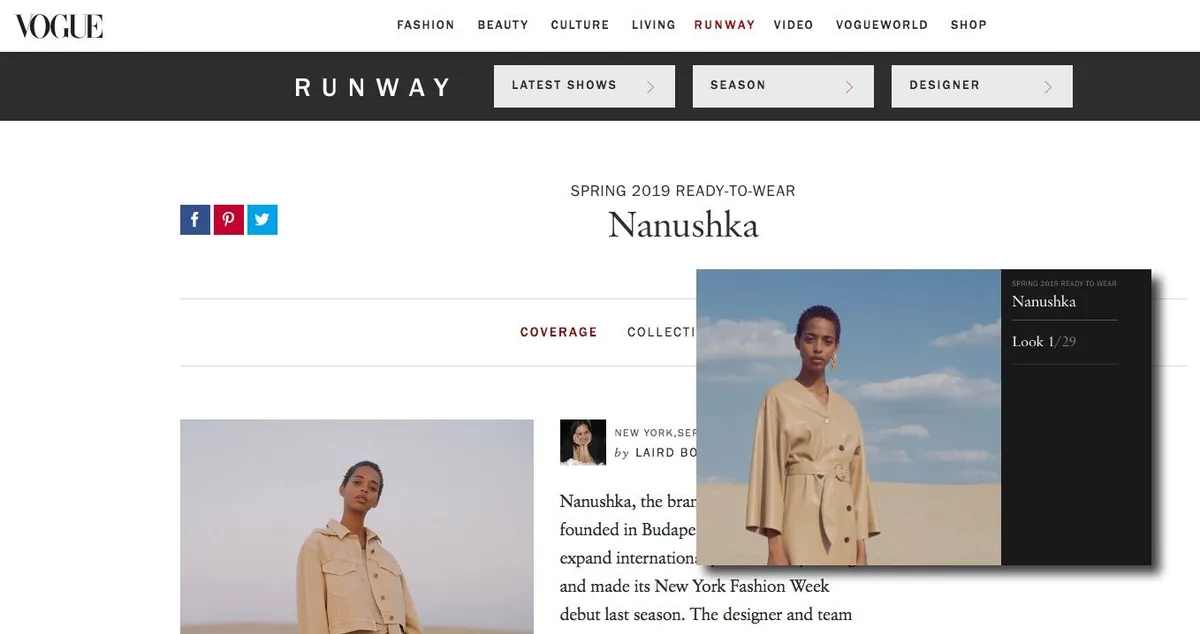
Task: Pin this page with the Pinterest icon
Action: click(229, 220)
